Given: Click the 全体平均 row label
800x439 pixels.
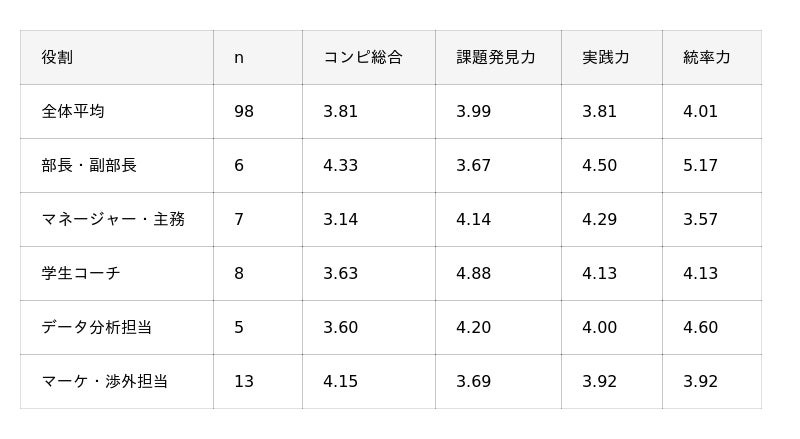Looking at the screenshot, I should 73,111.
